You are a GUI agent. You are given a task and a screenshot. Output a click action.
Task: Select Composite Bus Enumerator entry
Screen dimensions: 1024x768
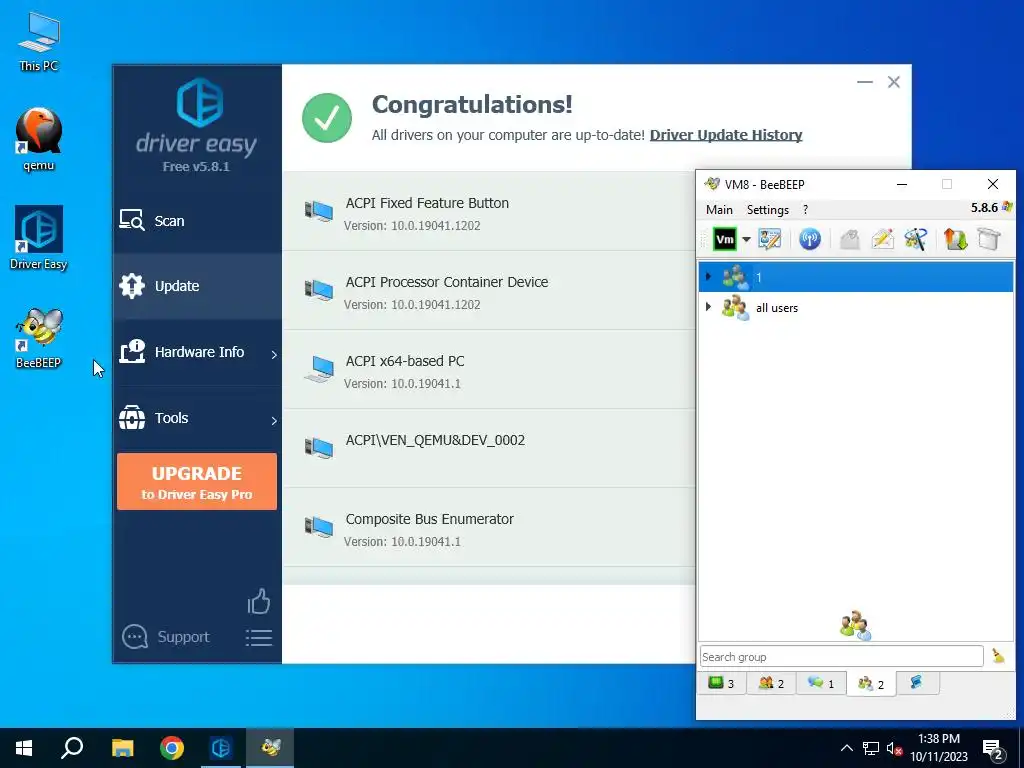click(489, 528)
